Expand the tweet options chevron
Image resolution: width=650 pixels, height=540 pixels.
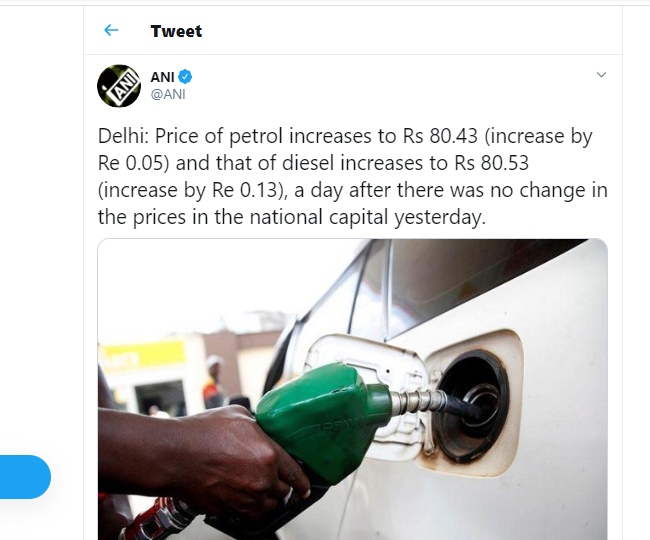click(x=601, y=75)
